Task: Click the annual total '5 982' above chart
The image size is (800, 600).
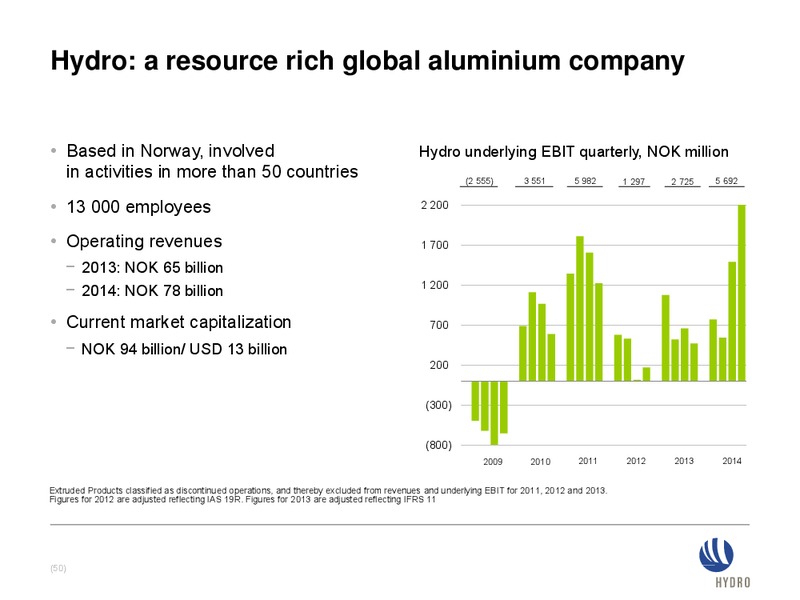Action: (x=585, y=181)
